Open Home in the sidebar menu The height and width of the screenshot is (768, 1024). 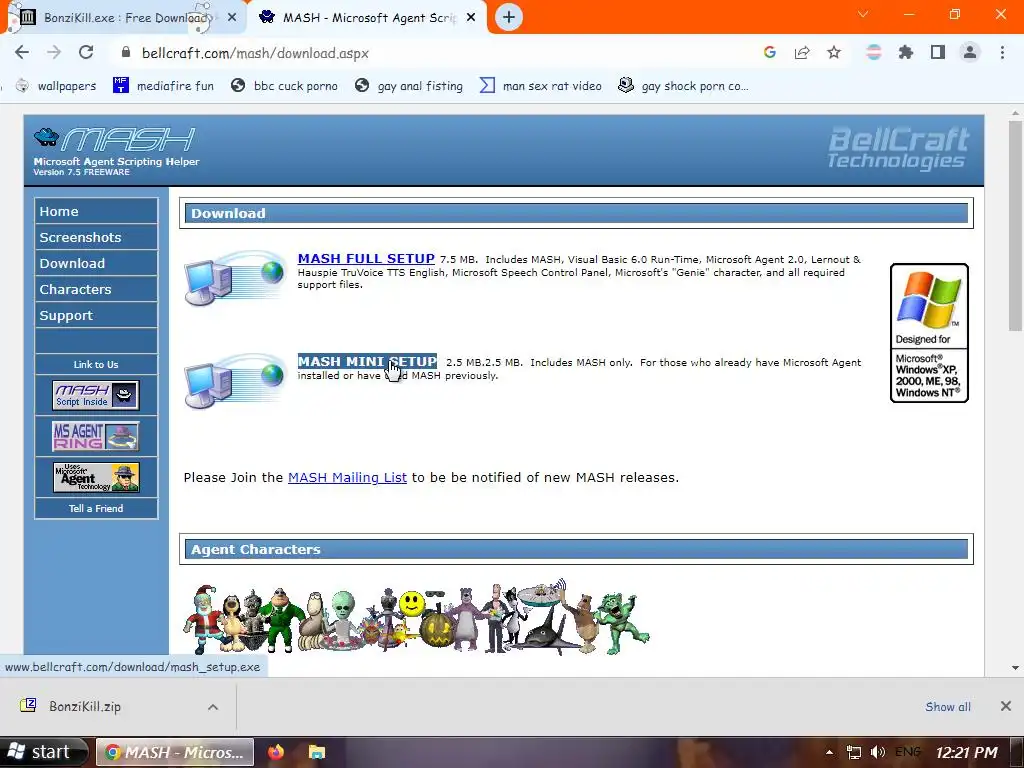pos(96,211)
